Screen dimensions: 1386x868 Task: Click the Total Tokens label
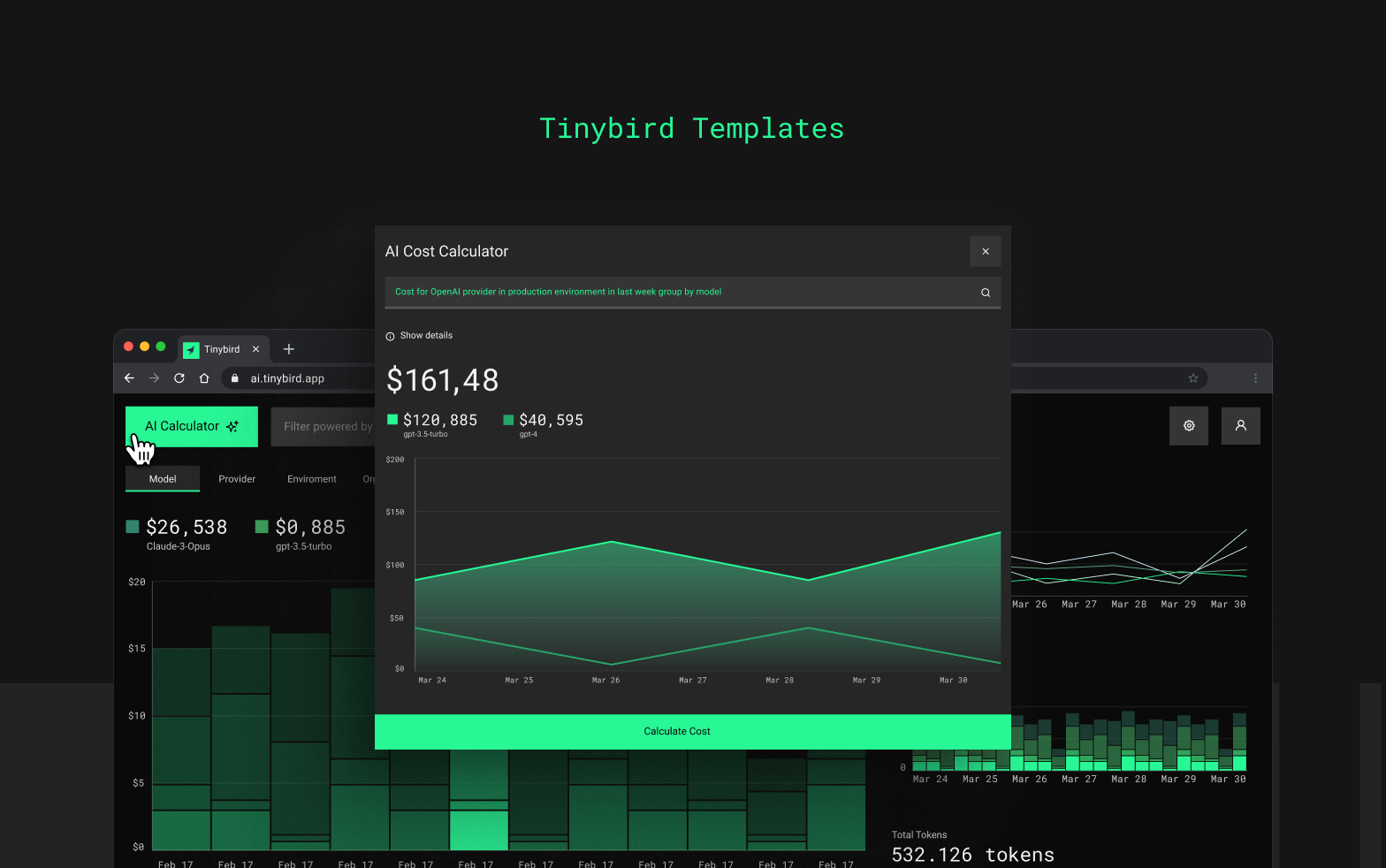[919, 835]
